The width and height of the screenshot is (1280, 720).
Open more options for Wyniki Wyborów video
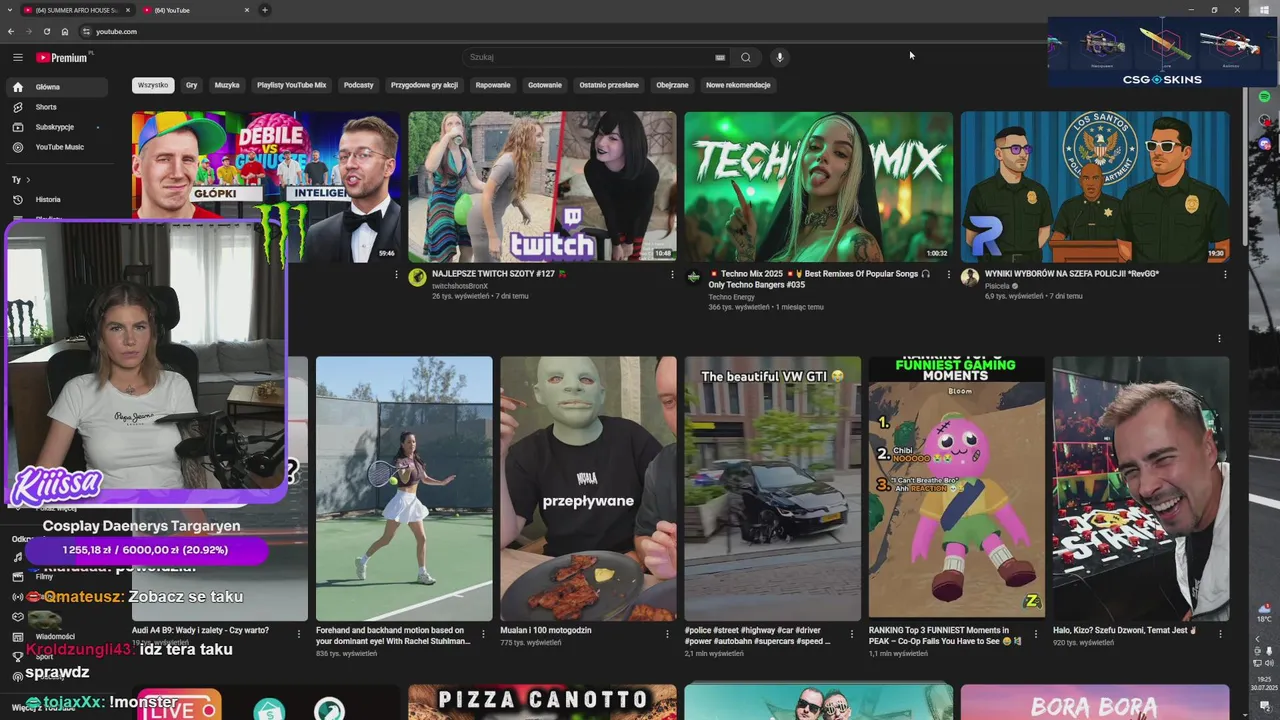(x=1224, y=274)
